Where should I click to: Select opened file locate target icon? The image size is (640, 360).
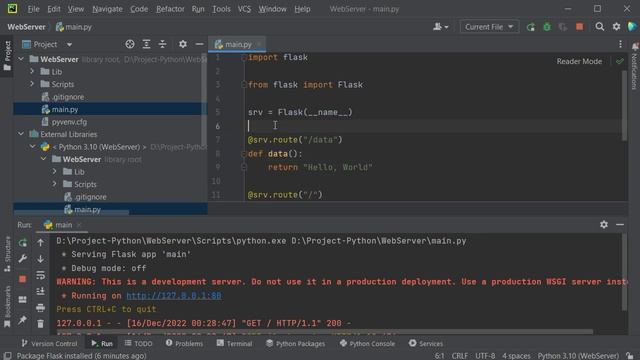coord(130,44)
